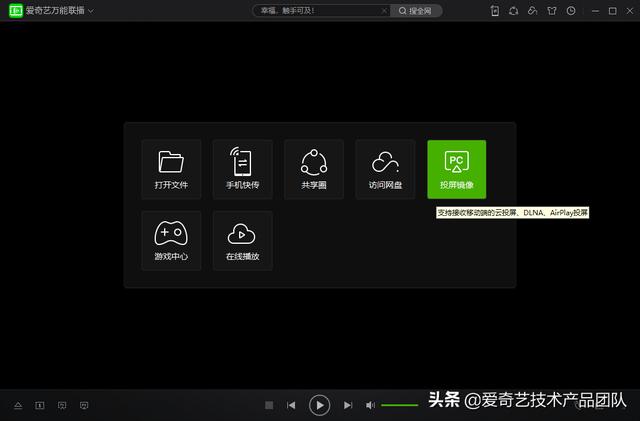Clear the search box with the x
The width and height of the screenshot is (640, 421).
384,11
